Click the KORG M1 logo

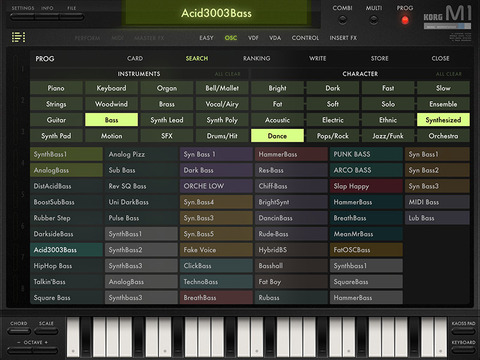click(x=447, y=17)
